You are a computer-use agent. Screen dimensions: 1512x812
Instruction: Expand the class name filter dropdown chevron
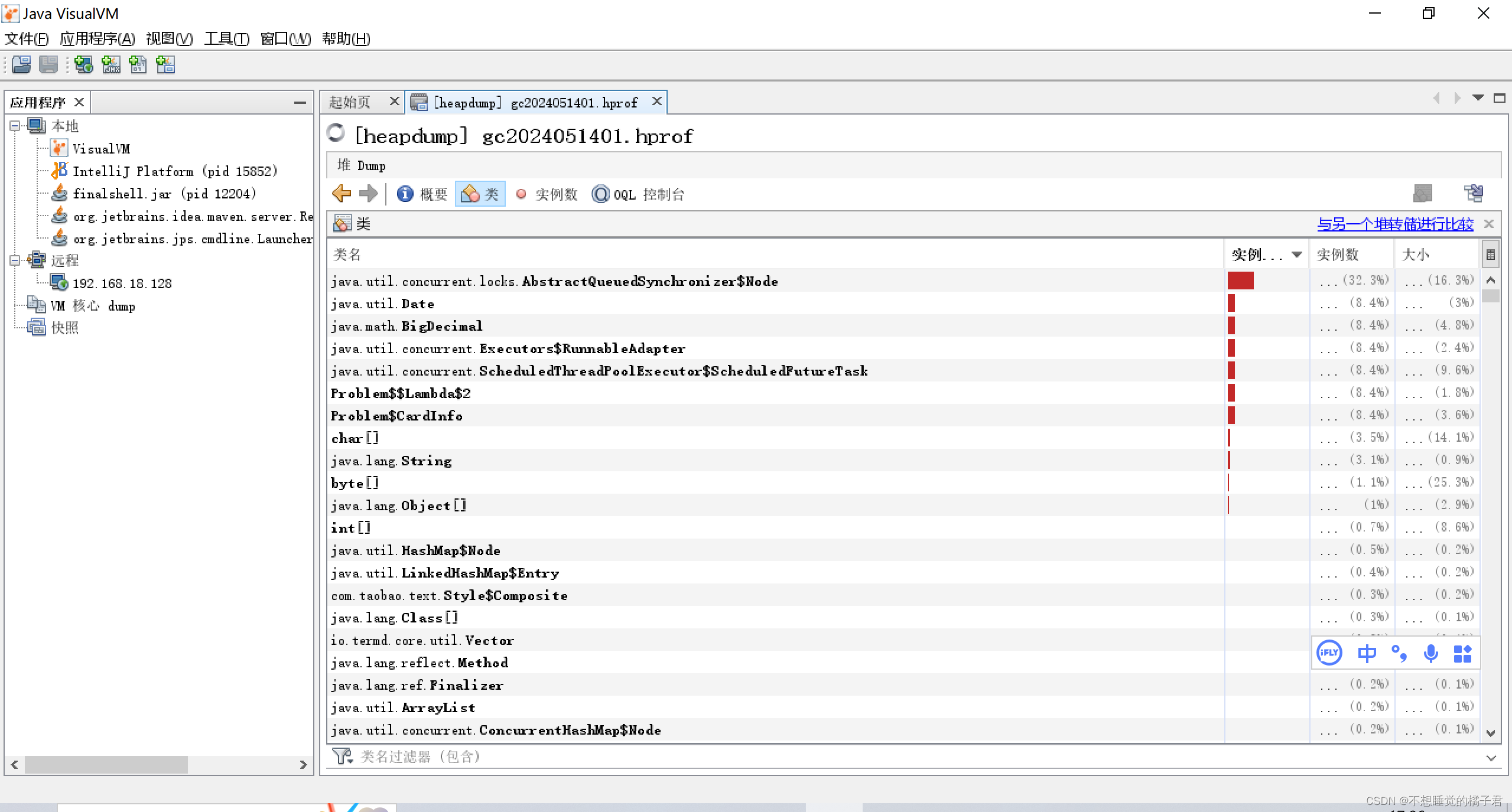coord(1491,757)
